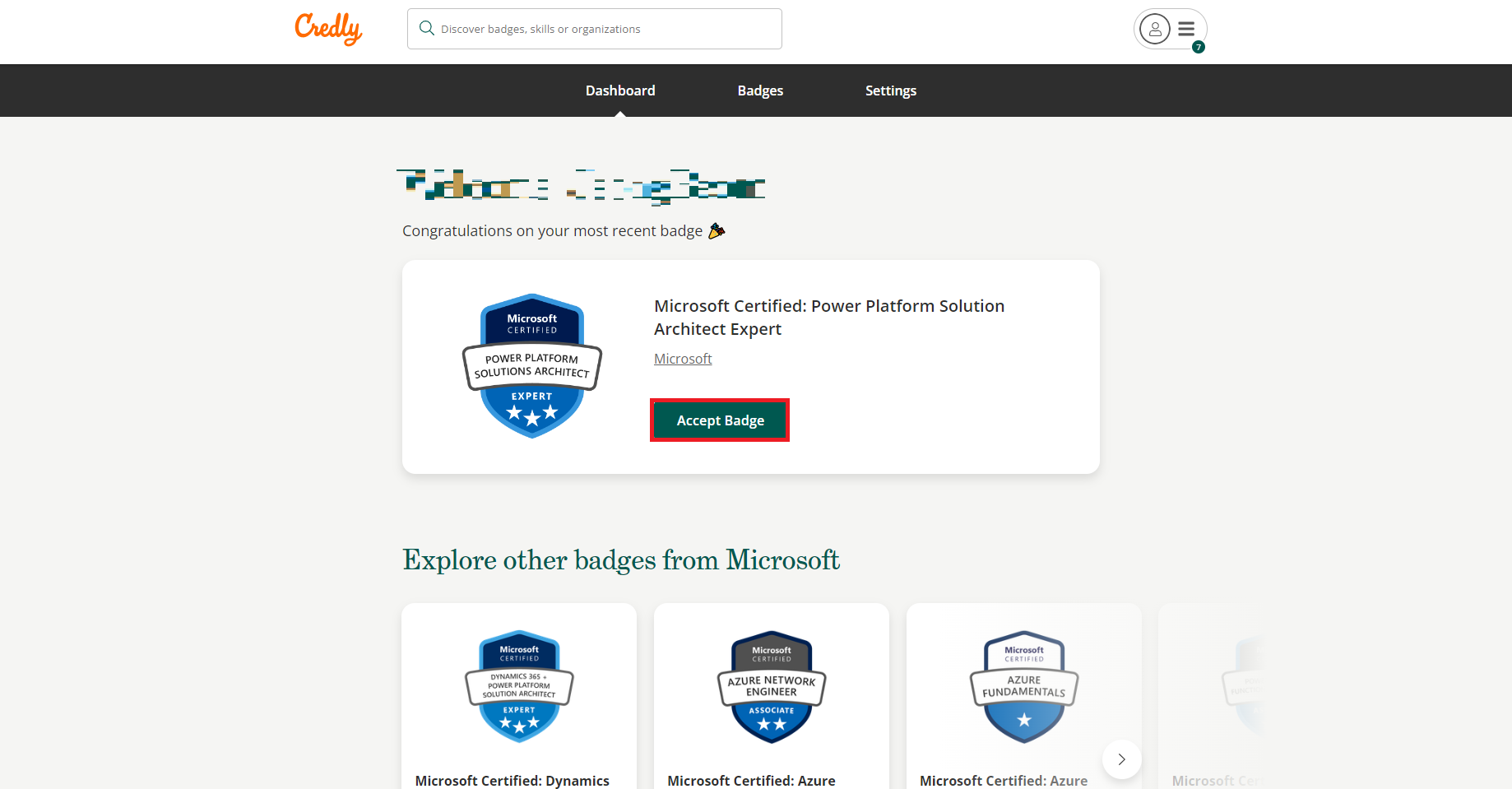The image size is (1512, 789).
Task: Follow the Microsoft issuer link
Action: pos(683,359)
